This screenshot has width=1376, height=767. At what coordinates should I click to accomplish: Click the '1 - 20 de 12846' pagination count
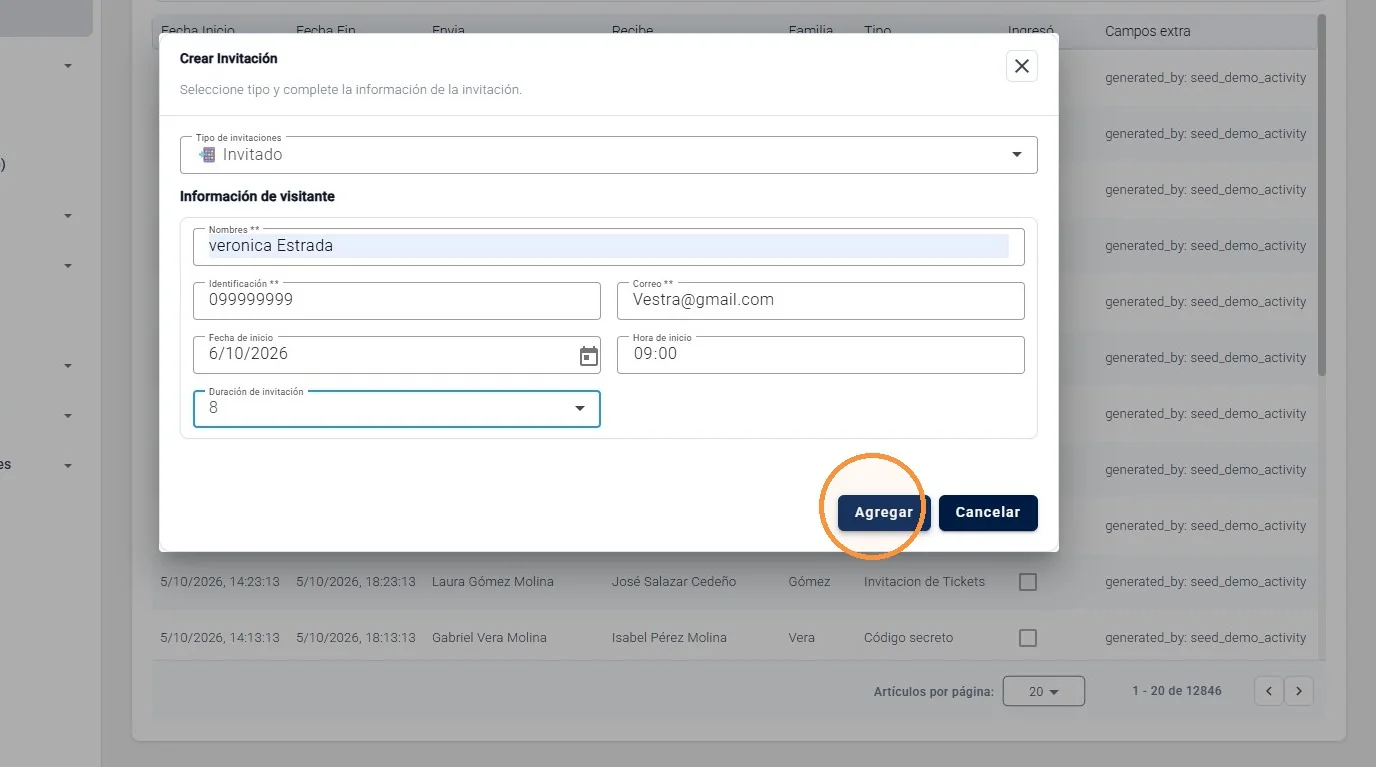[x=1176, y=691]
